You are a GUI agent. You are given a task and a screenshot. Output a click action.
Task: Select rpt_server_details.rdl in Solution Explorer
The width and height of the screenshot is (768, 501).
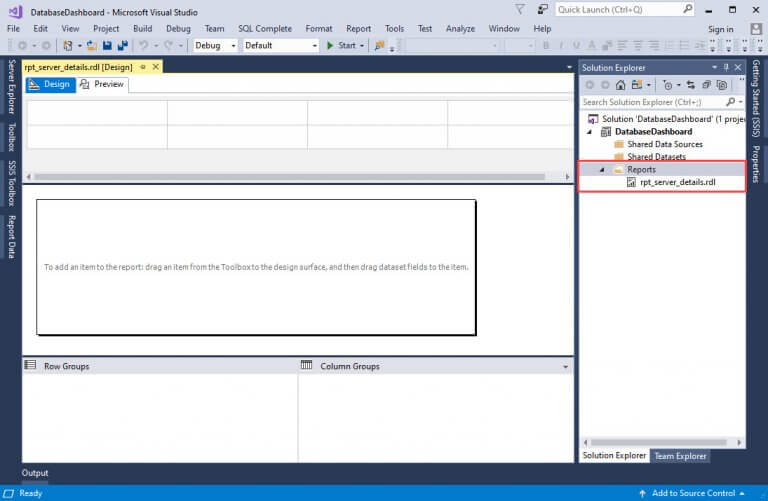(x=678, y=182)
